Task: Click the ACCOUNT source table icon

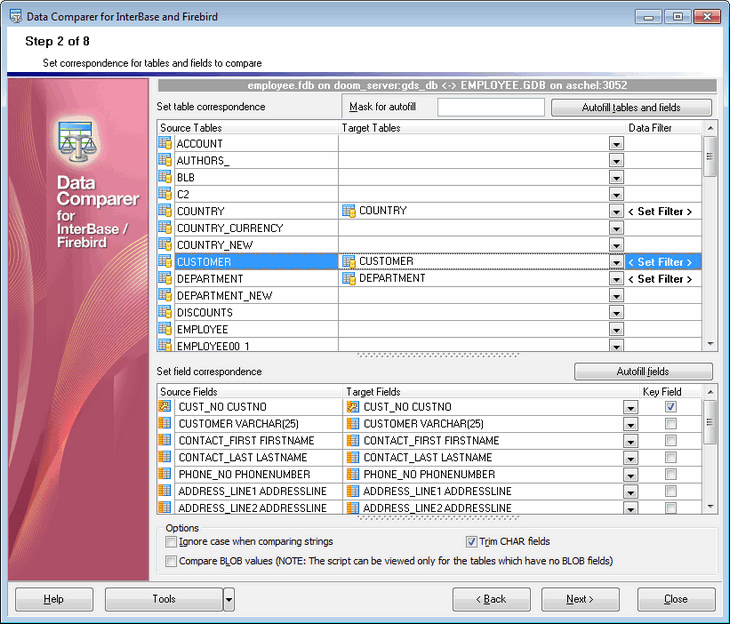Action: [165, 143]
